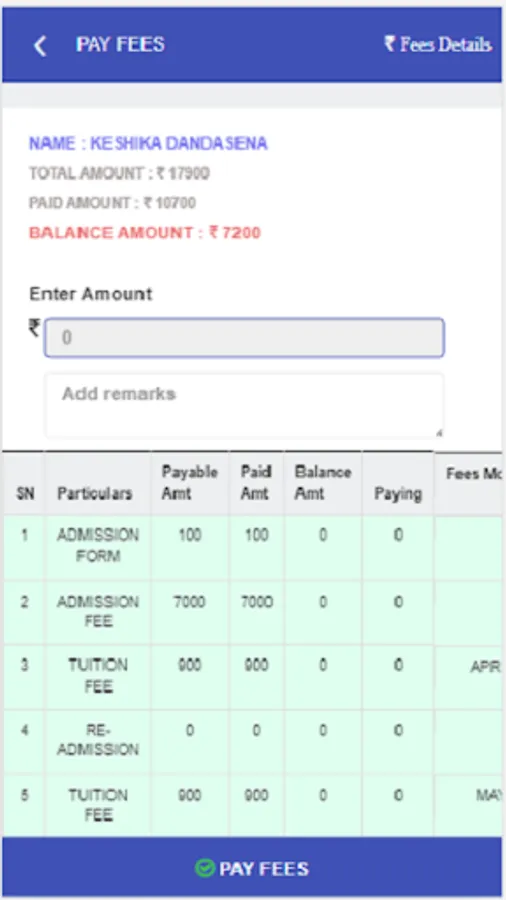The image size is (506, 900).
Task: Select the RE-ADMISSION row
Action: (x=252, y=740)
